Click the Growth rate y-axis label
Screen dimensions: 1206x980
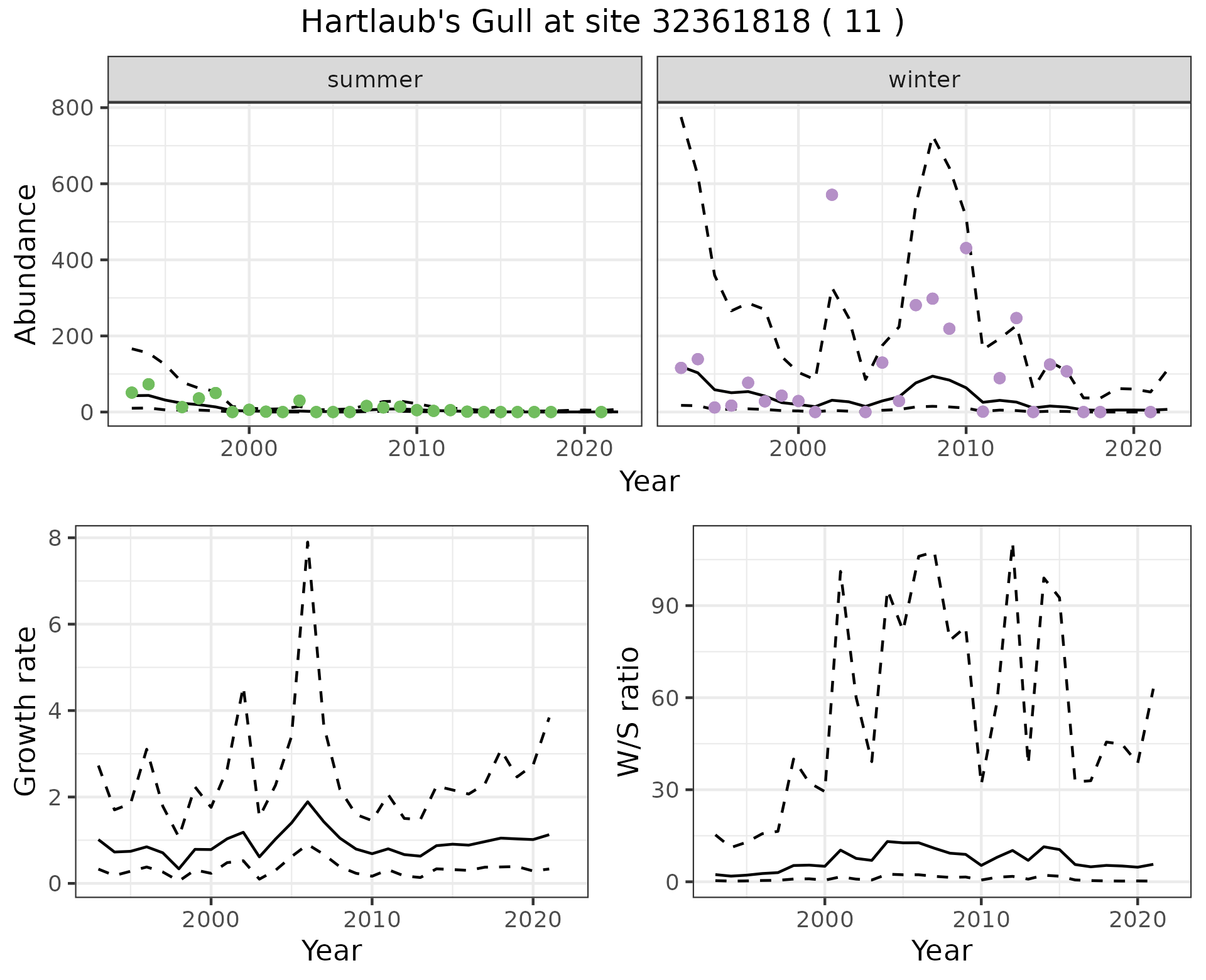click(26, 711)
